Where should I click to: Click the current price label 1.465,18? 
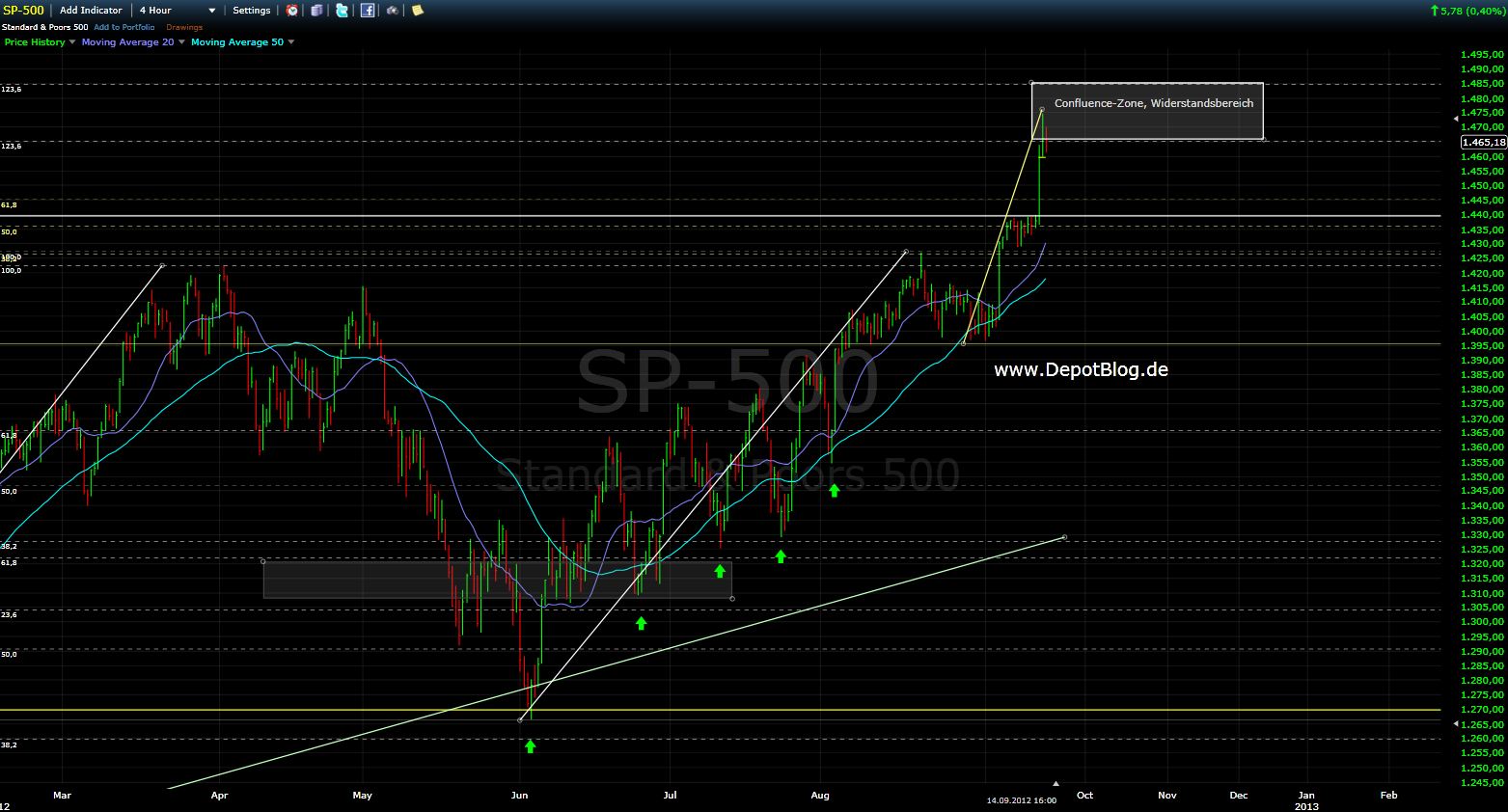1484,142
